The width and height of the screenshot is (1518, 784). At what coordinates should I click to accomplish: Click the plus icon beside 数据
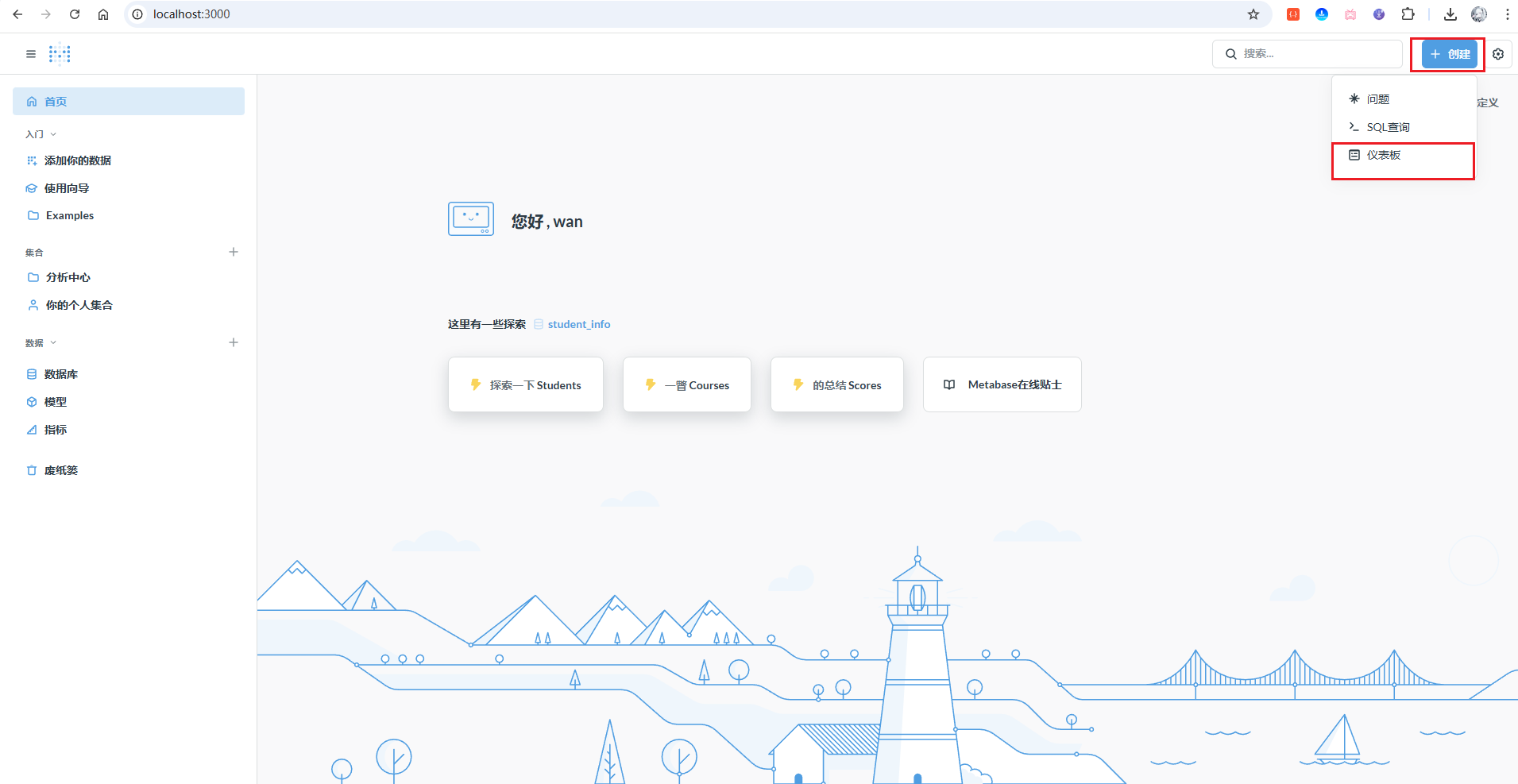tap(234, 342)
